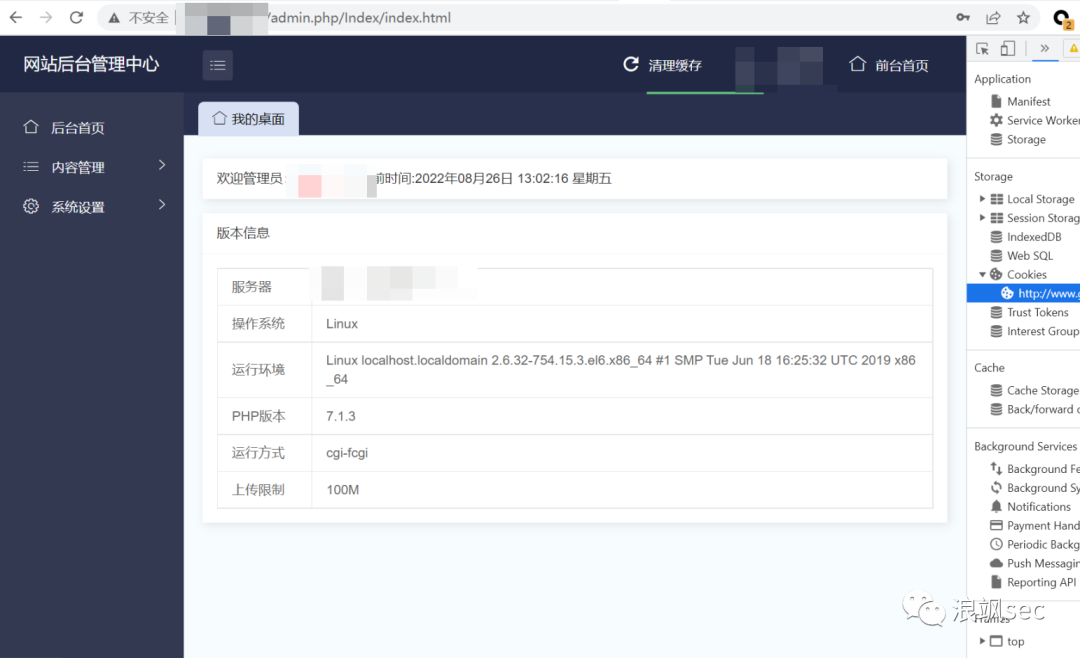
Task: Click the 网站后台管理中心 title
Action: [x=91, y=64]
